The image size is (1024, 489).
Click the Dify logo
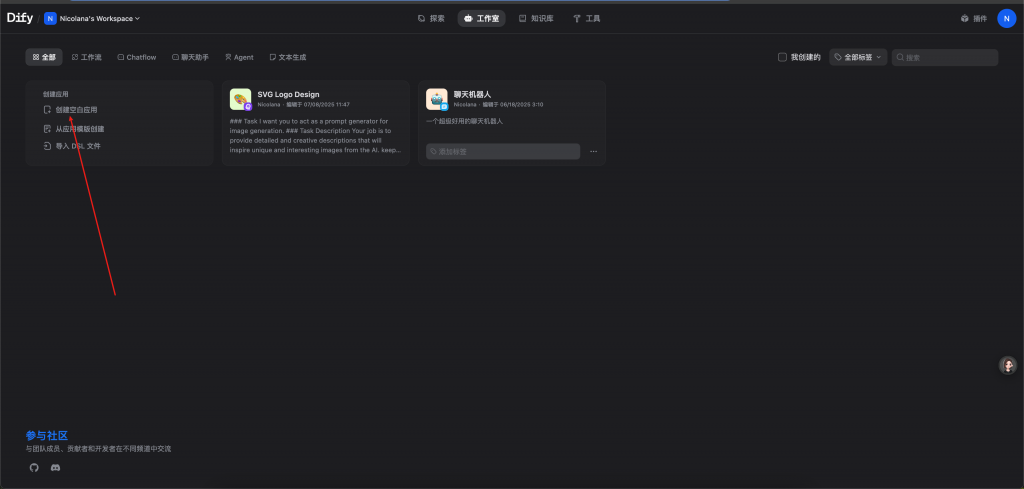(x=20, y=18)
